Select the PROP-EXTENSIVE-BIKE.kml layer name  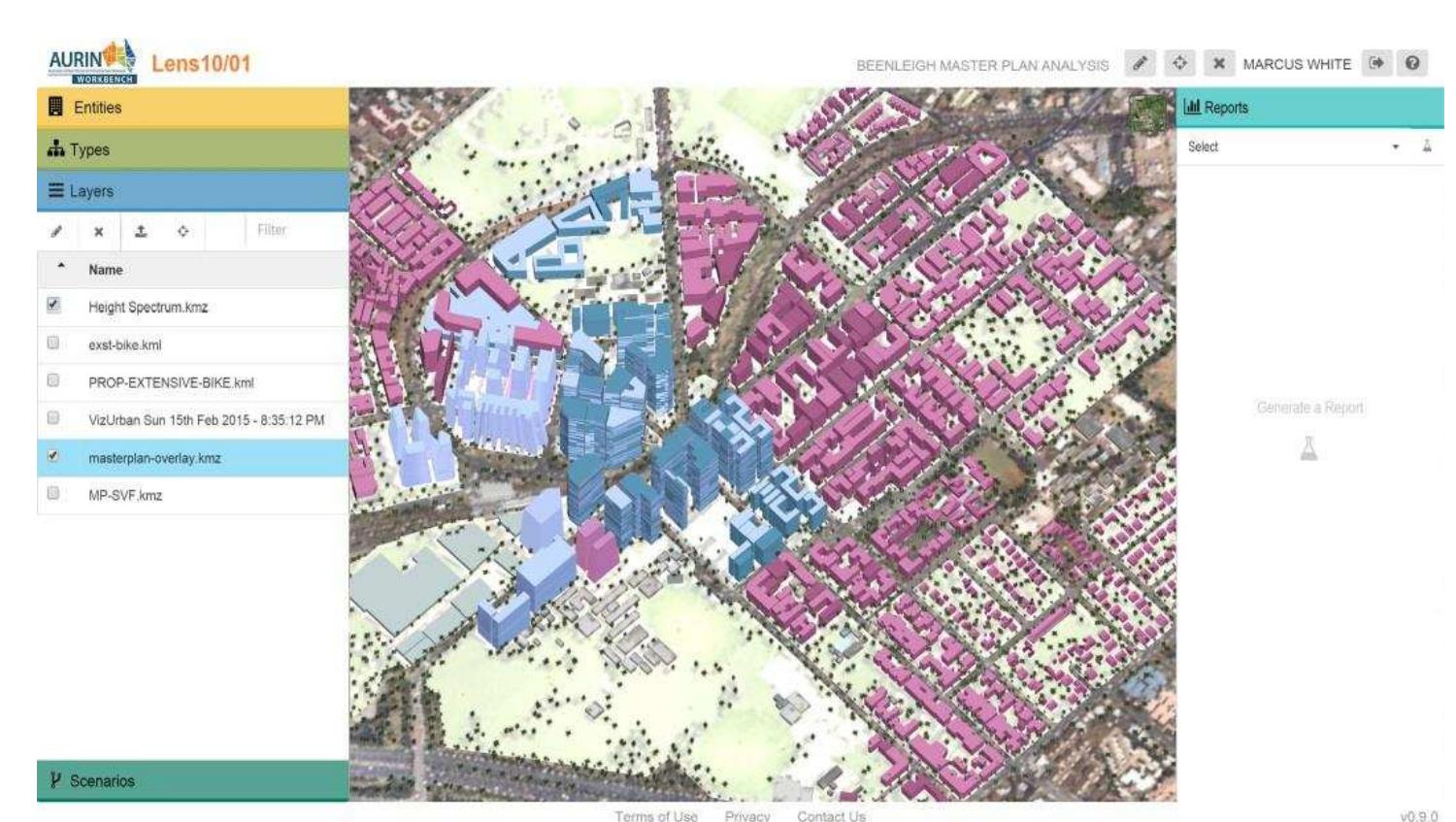pos(171,382)
